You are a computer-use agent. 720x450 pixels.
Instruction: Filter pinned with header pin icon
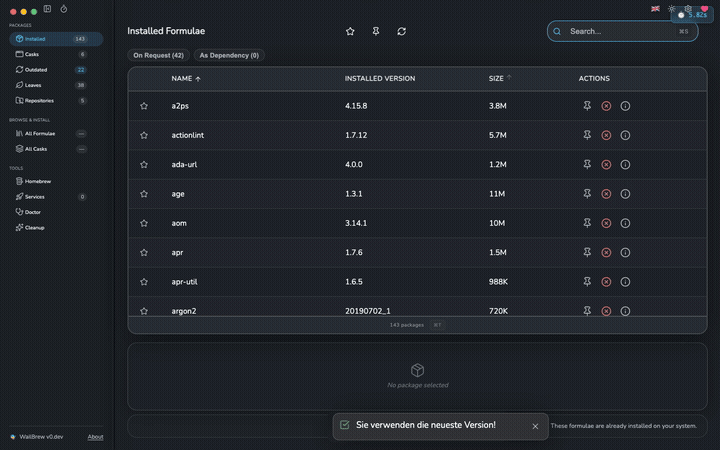point(376,31)
